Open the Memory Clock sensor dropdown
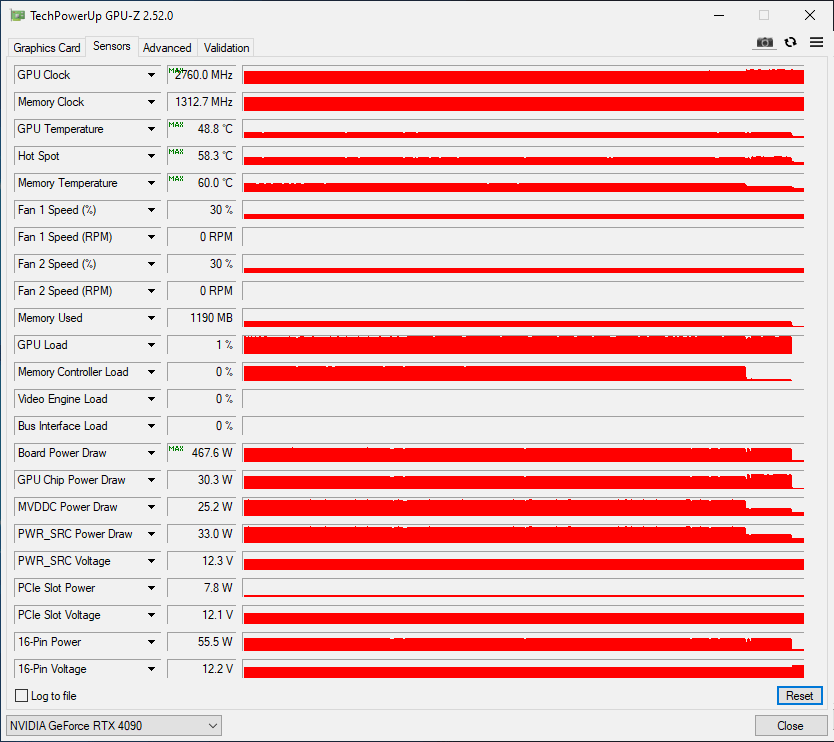 [152, 102]
